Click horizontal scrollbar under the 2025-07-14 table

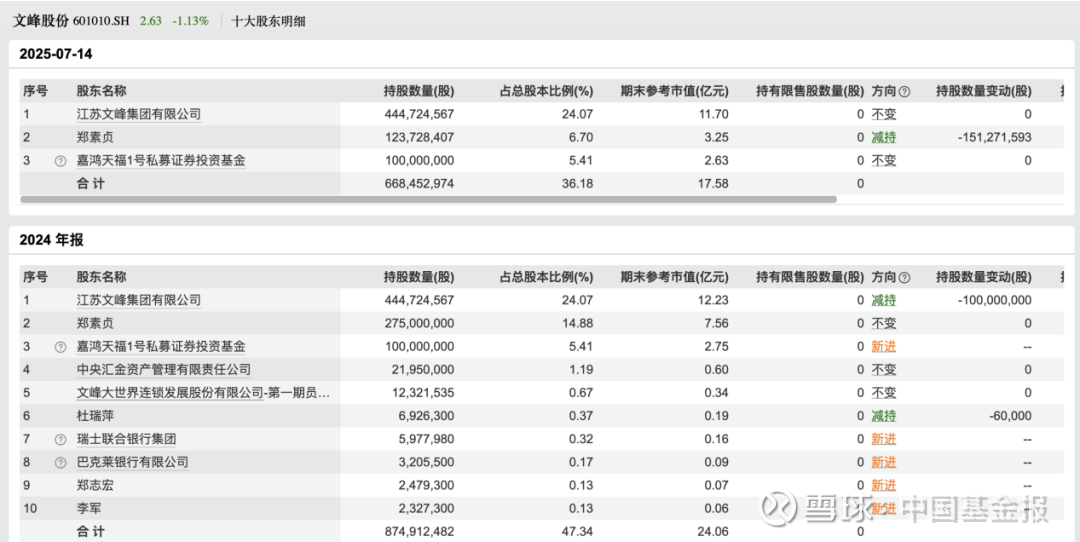pyautogui.click(x=428, y=199)
